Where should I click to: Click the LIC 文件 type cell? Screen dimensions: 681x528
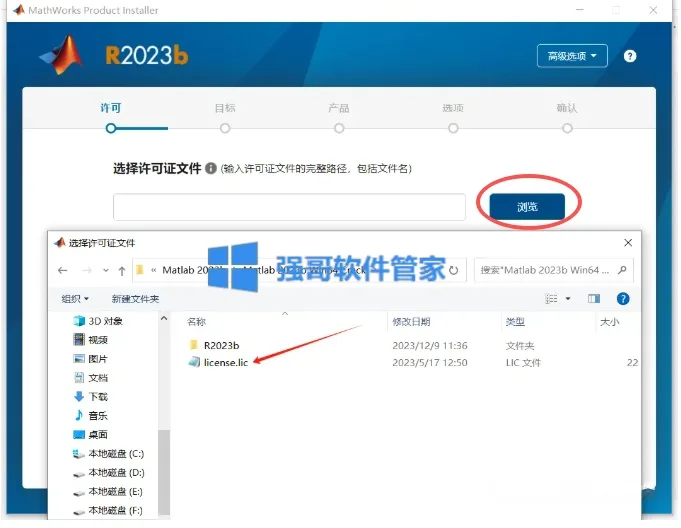pos(523,363)
